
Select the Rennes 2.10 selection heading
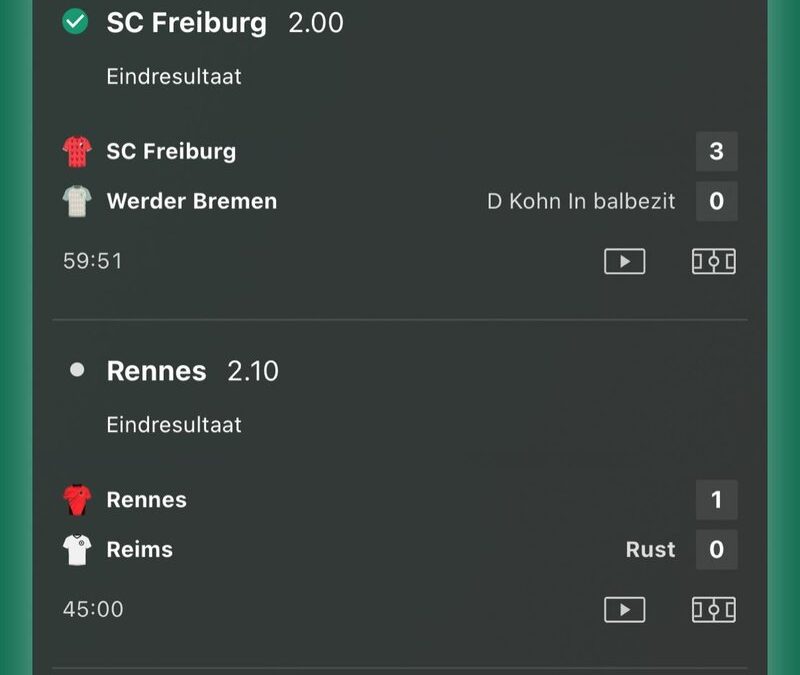tap(192, 371)
